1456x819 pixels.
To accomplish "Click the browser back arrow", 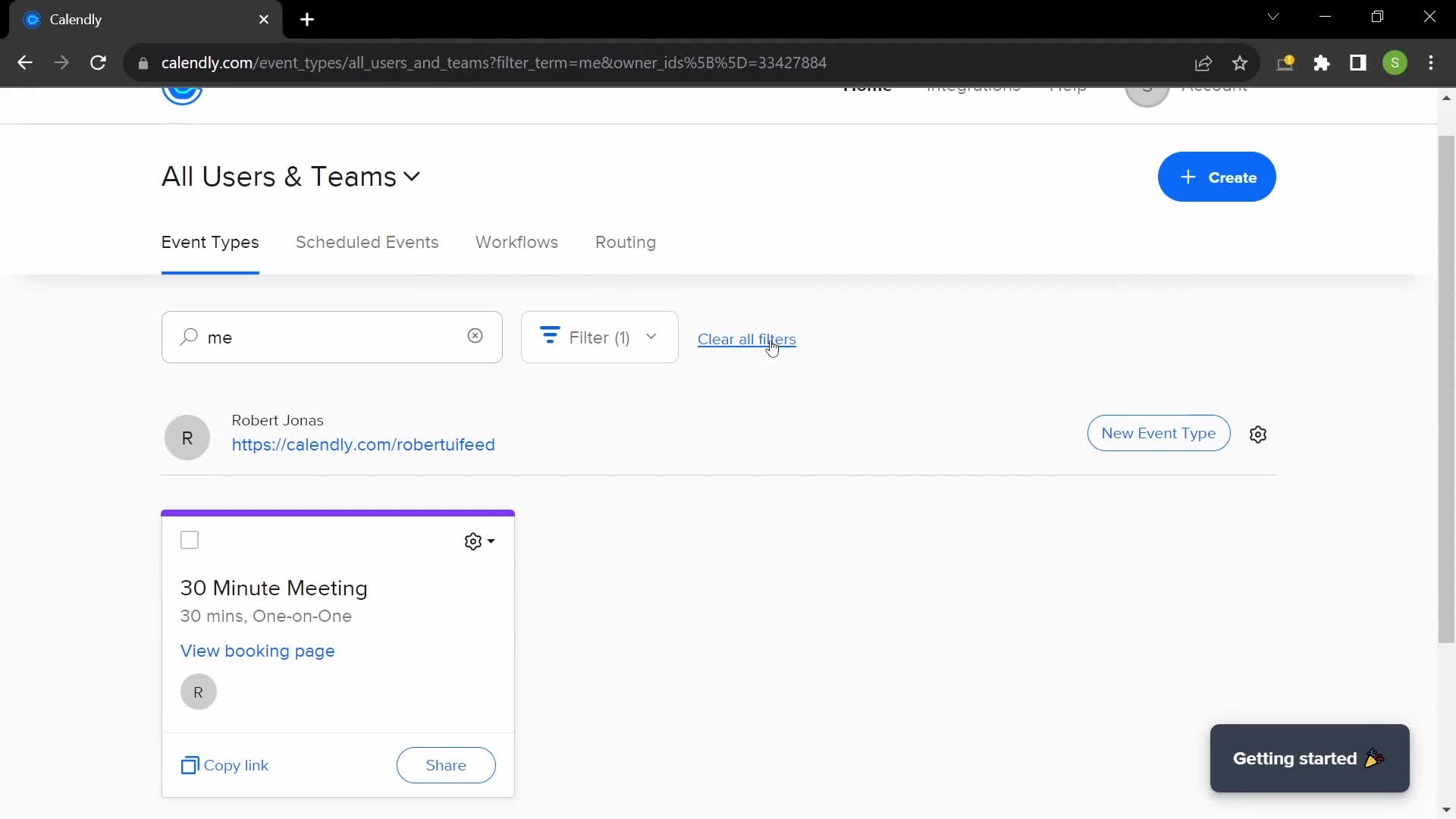I will pyautogui.click(x=25, y=63).
